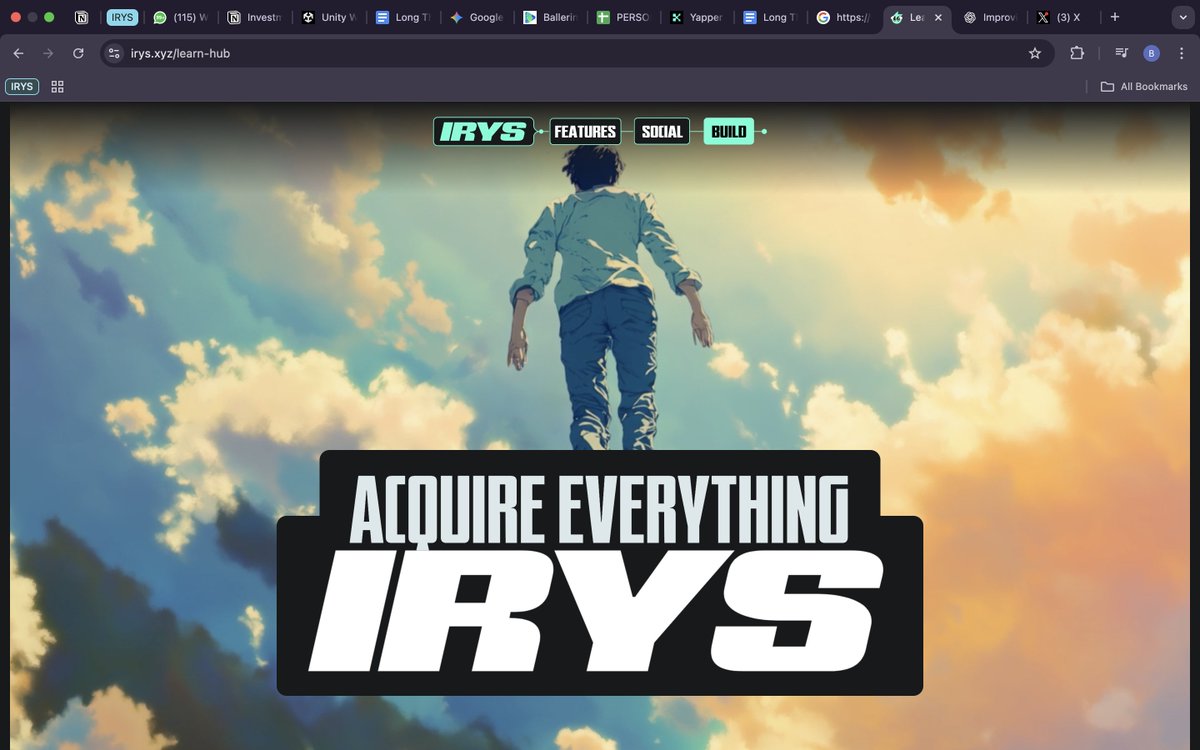Screen dimensions: 1200x750
Task: Open the IRYS bookmark in the bookmarks bar
Action: [22, 87]
